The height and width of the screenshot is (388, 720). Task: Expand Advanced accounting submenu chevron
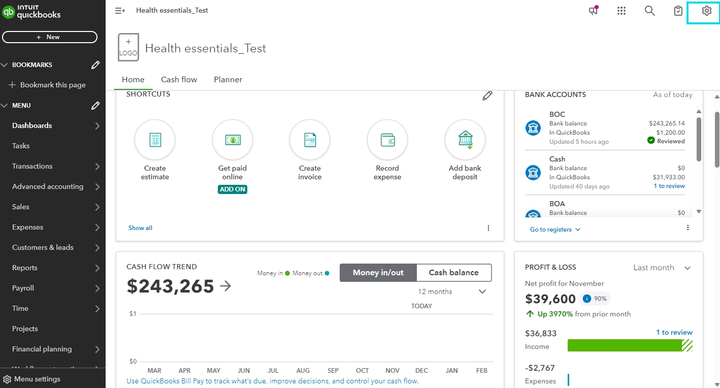[97, 186]
